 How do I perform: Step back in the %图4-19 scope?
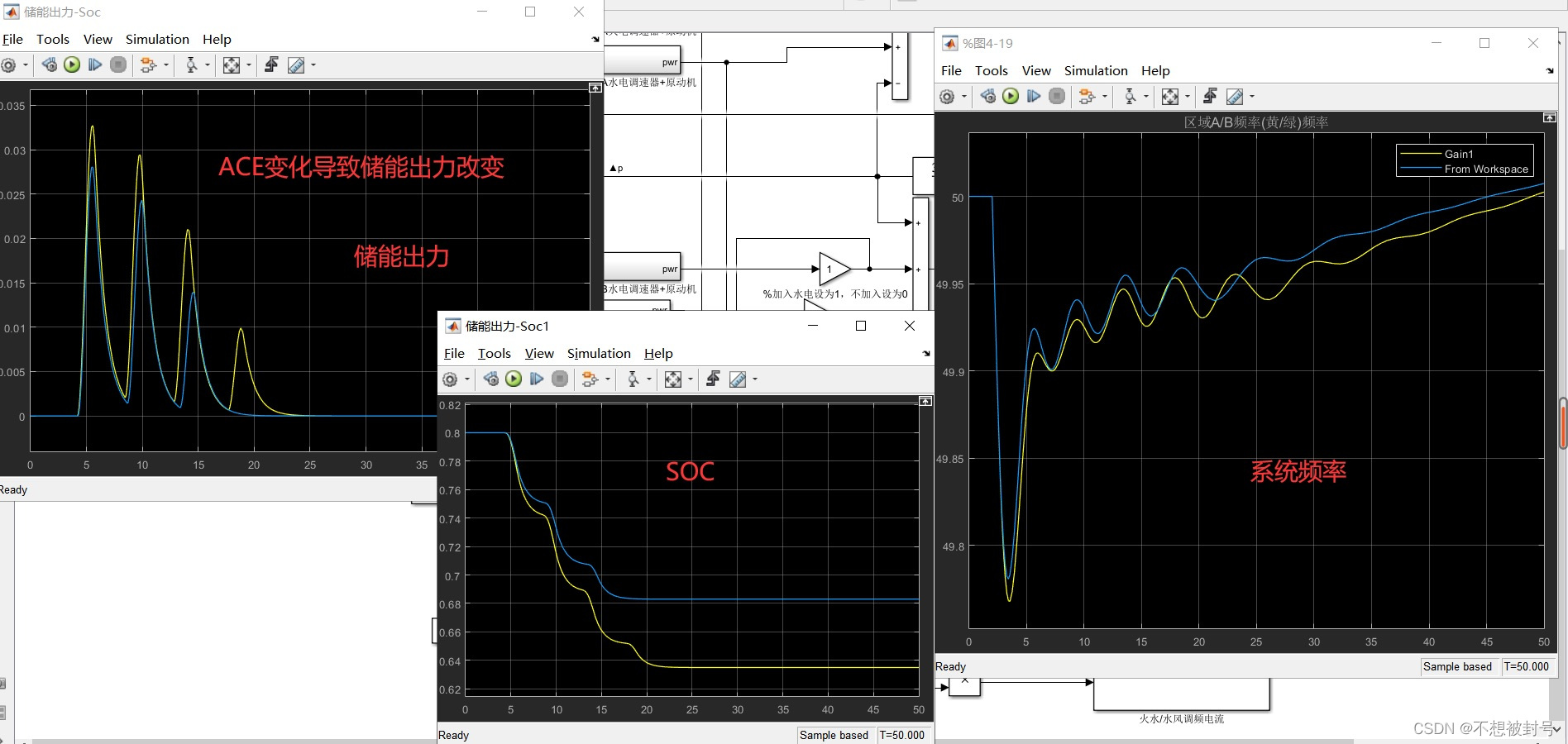click(988, 96)
